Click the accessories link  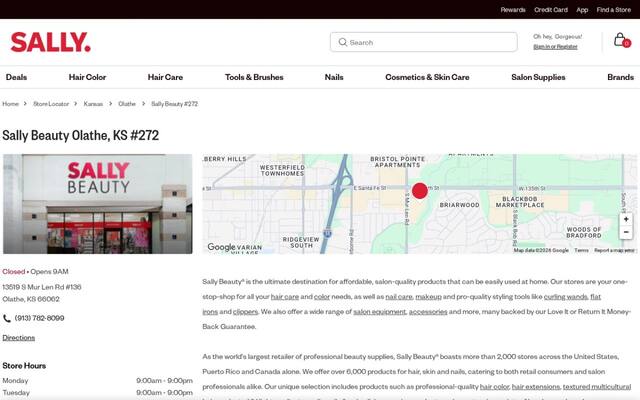pyautogui.click(x=428, y=312)
